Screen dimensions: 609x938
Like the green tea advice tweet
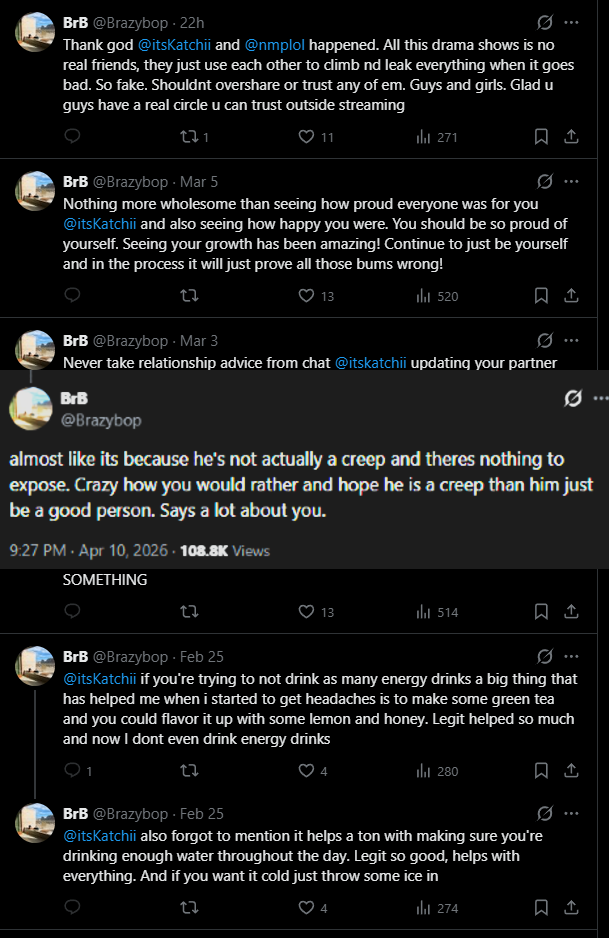coord(307,771)
